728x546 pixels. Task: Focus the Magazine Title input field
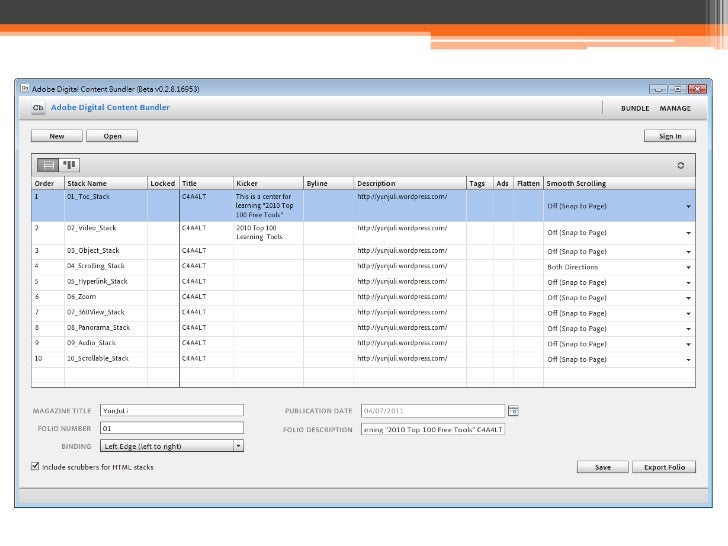click(172, 410)
